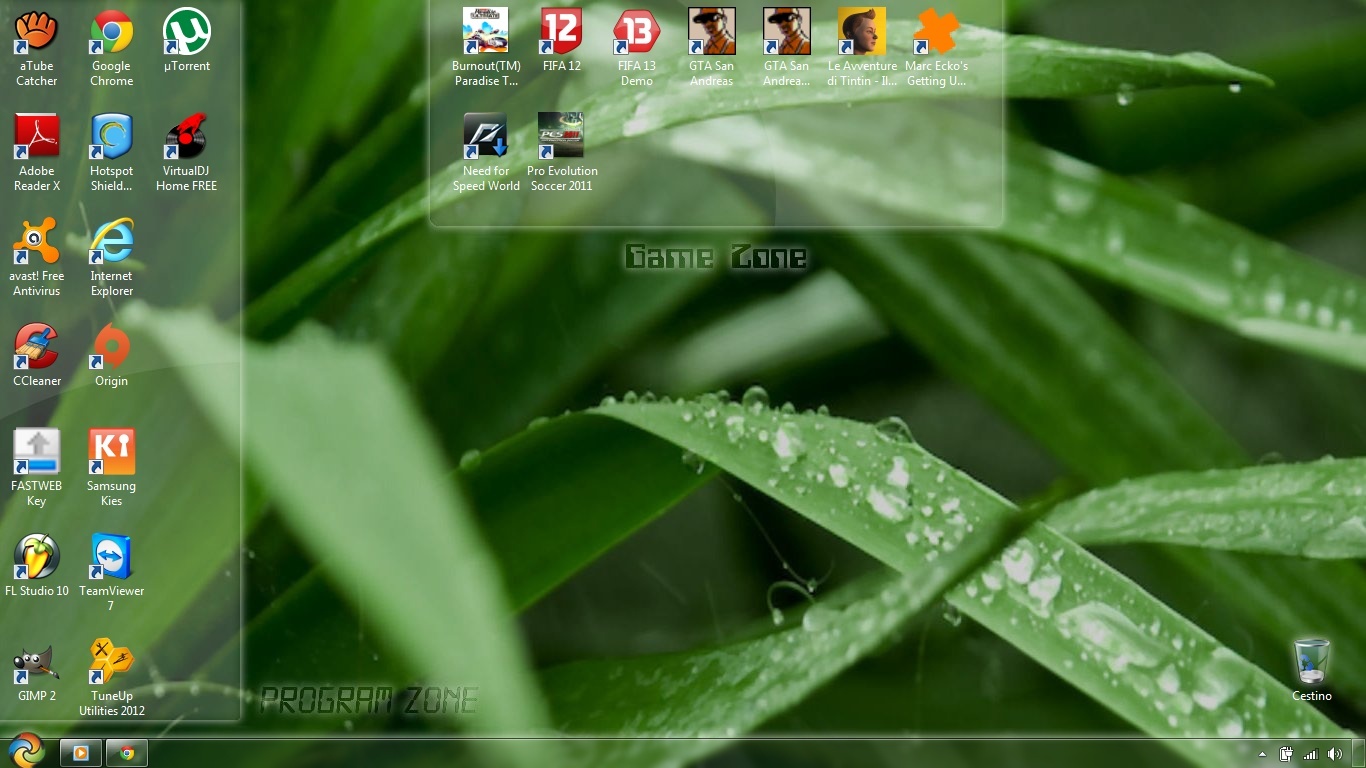Image resolution: width=1366 pixels, height=768 pixels.
Task: Click the Show desktop button
Action: pyautogui.click(x=1359, y=754)
